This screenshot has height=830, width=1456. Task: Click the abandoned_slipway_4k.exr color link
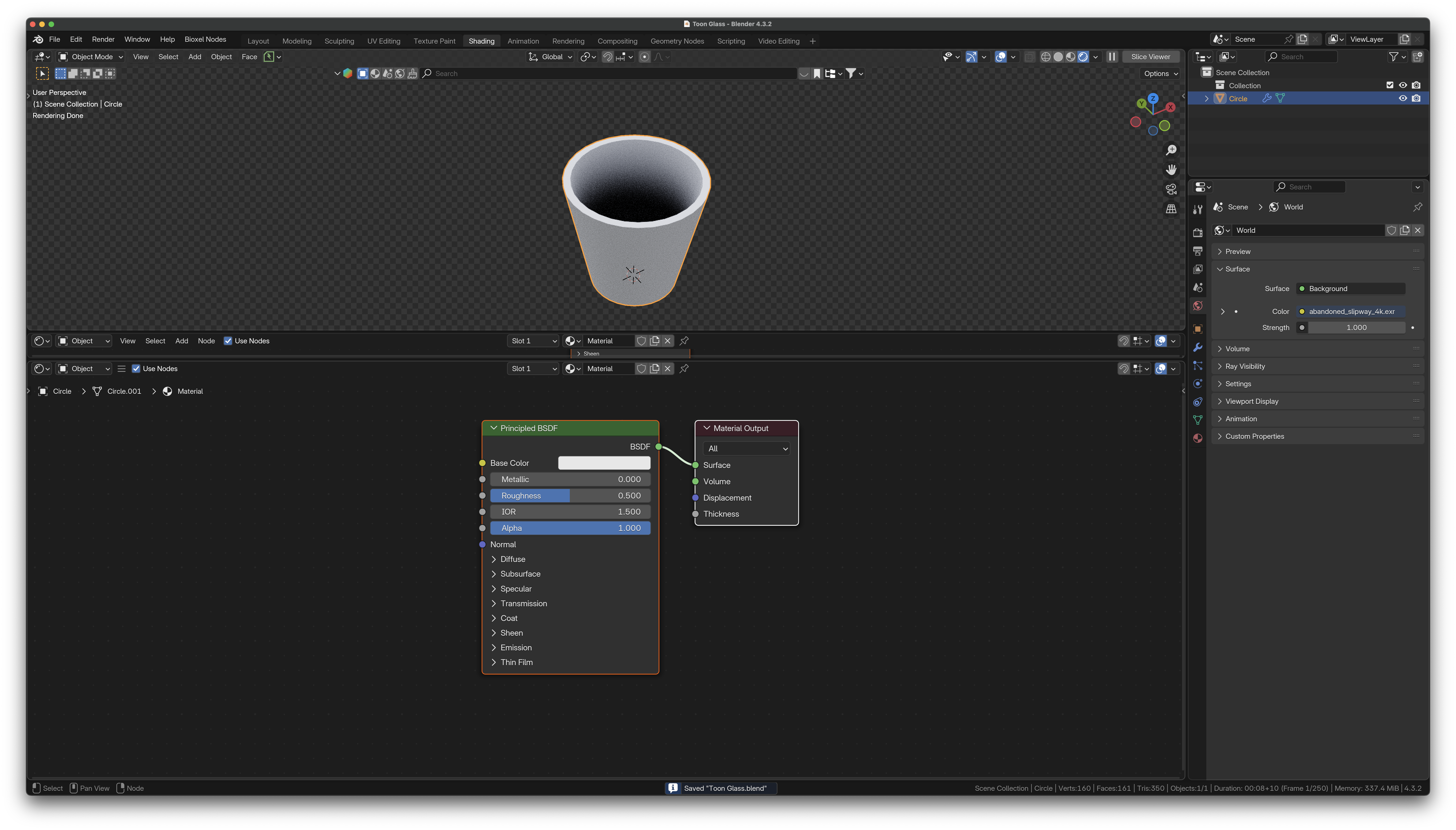click(x=1351, y=312)
